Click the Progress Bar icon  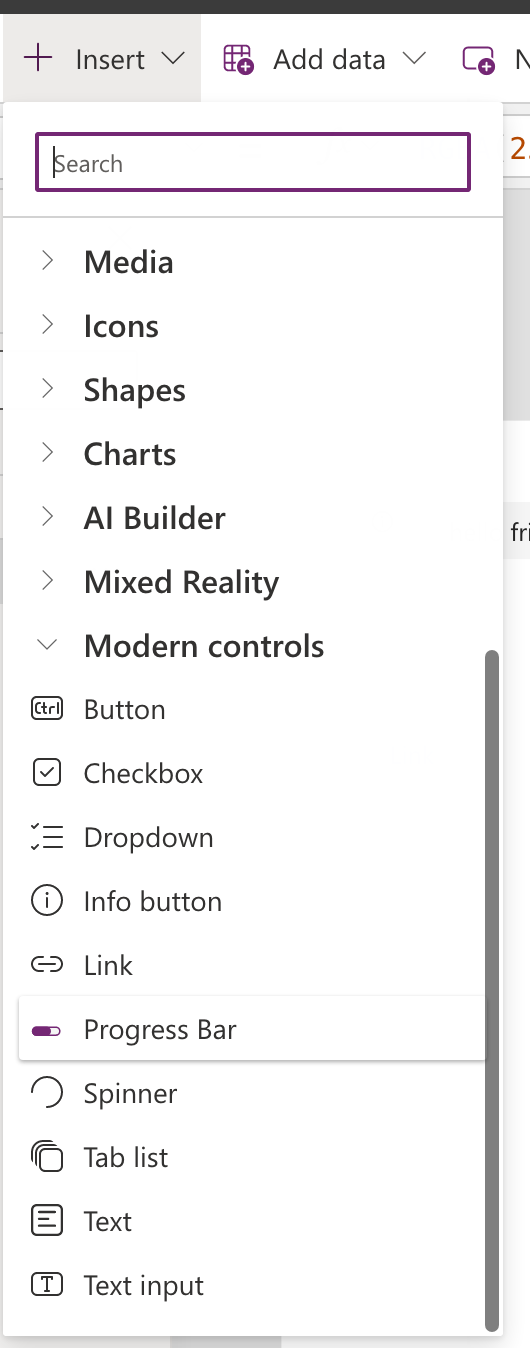click(47, 1030)
